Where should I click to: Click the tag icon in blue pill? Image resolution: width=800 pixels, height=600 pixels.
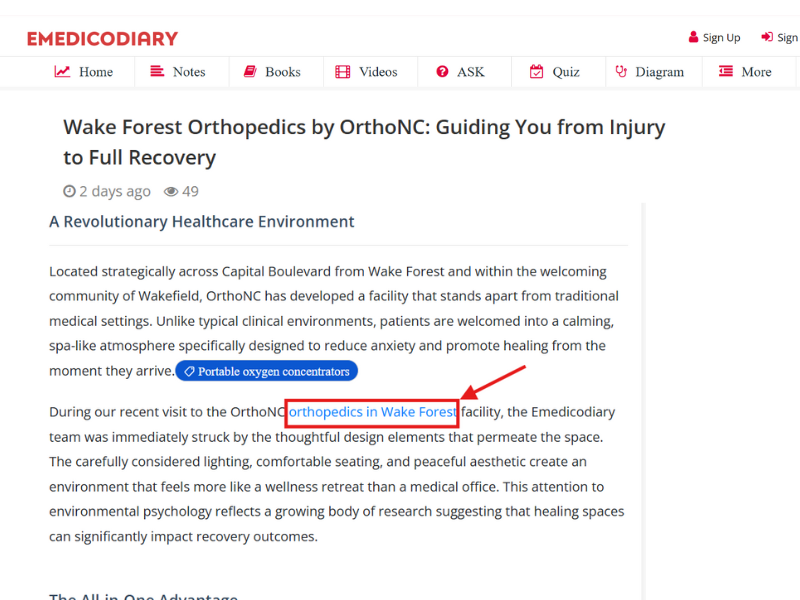click(189, 371)
